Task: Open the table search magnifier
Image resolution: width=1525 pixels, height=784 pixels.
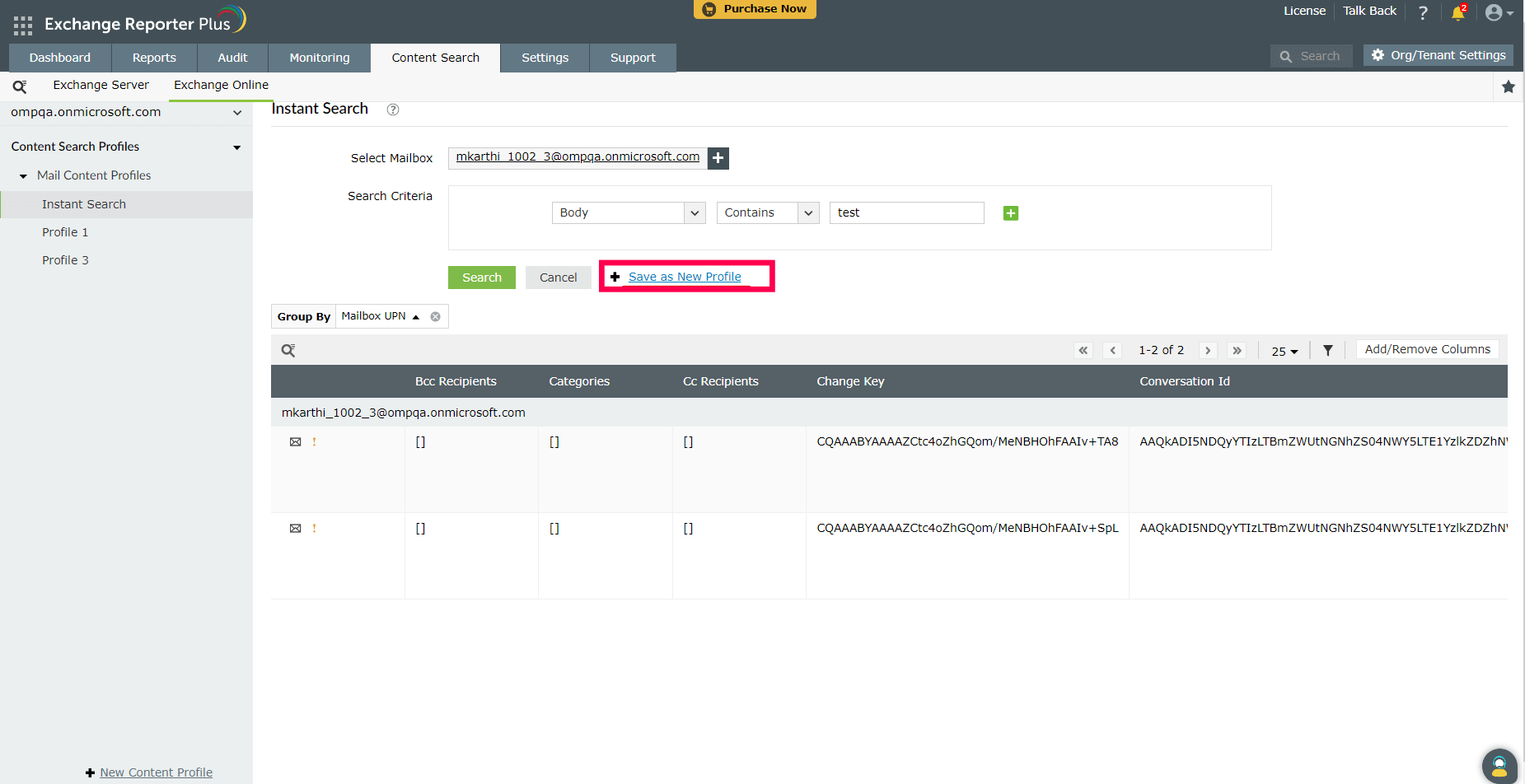Action: (288, 349)
